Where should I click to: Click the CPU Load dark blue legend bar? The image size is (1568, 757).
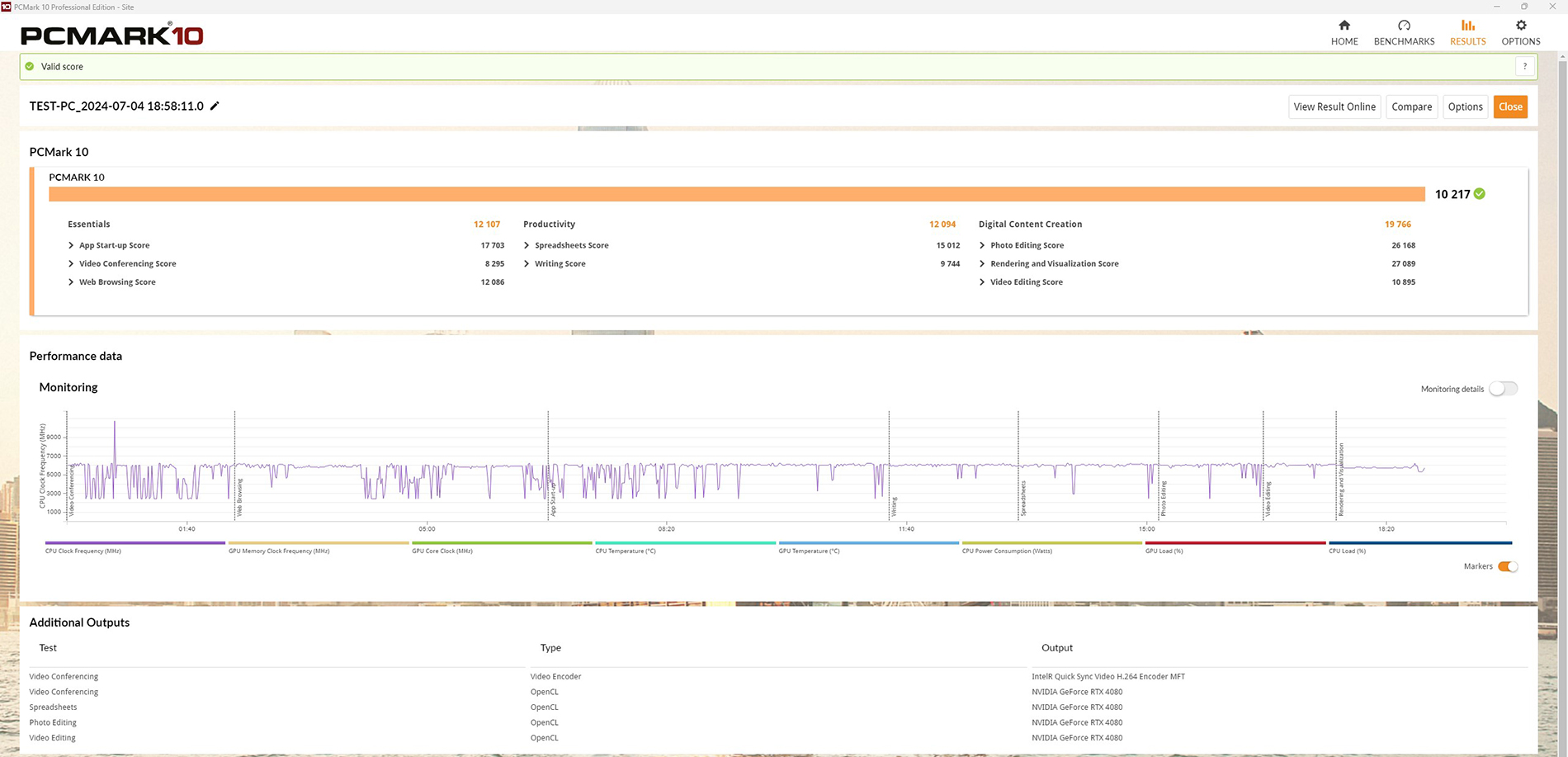[1420, 543]
